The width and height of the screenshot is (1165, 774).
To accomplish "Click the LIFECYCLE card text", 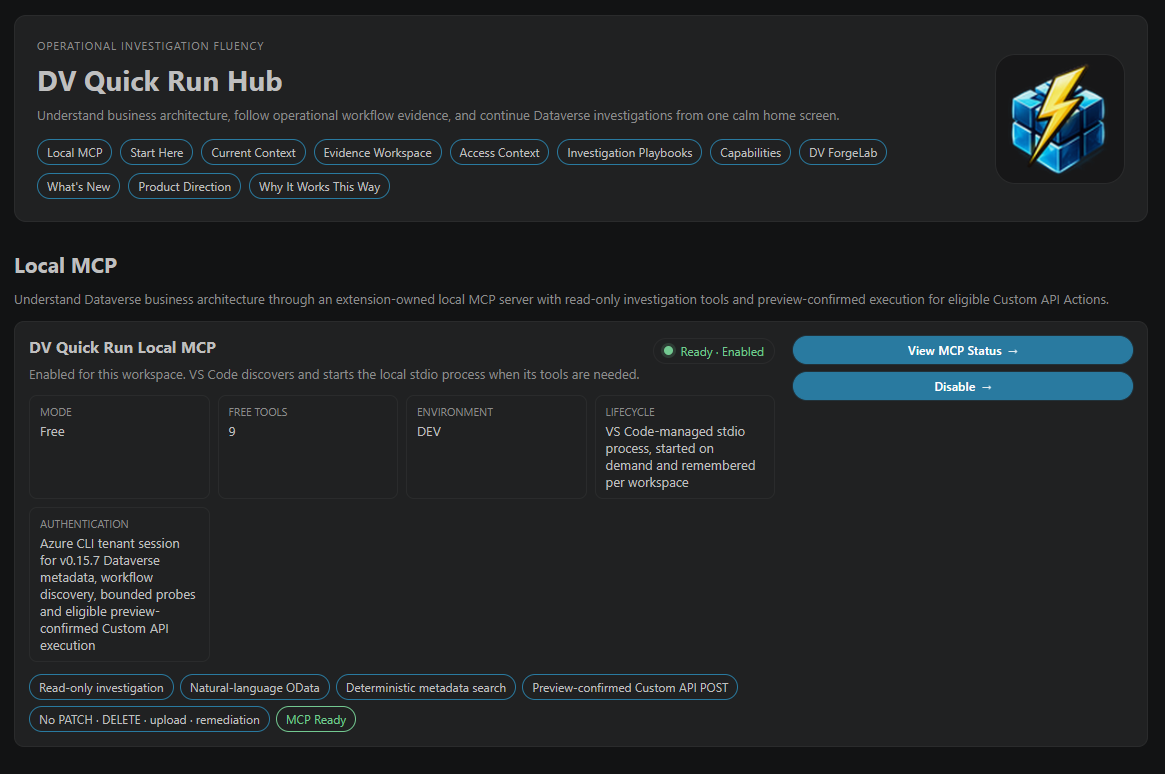I will coord(680,457).
